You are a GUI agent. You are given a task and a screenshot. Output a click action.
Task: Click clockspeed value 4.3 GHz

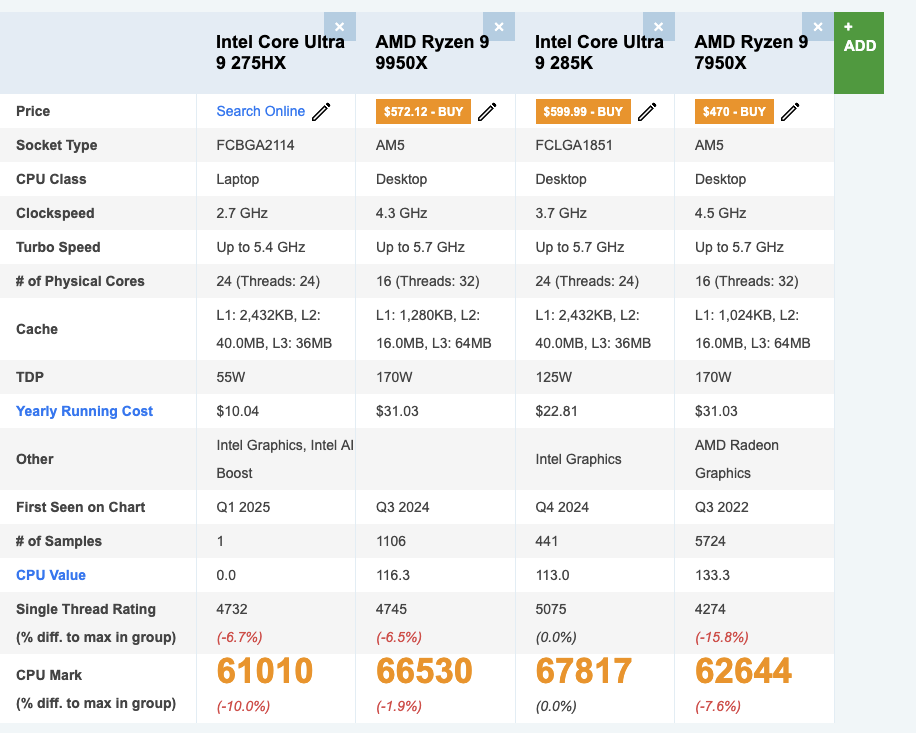coord(401,213)
